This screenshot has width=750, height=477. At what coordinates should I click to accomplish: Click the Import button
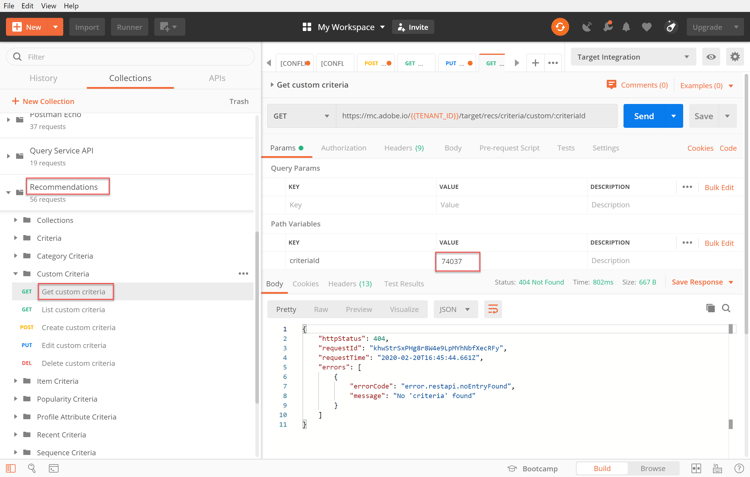87,27
